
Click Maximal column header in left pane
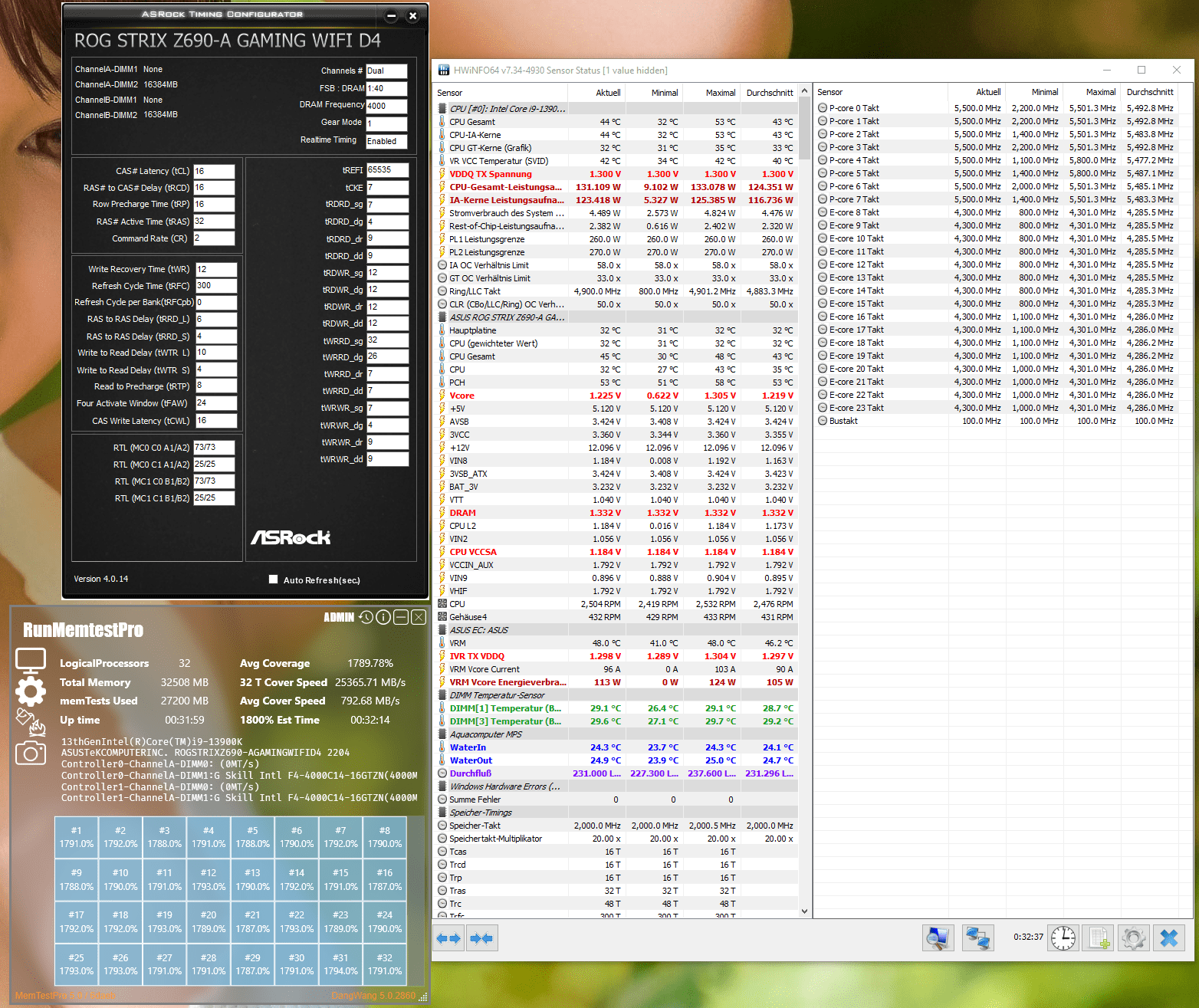(712, 93)
